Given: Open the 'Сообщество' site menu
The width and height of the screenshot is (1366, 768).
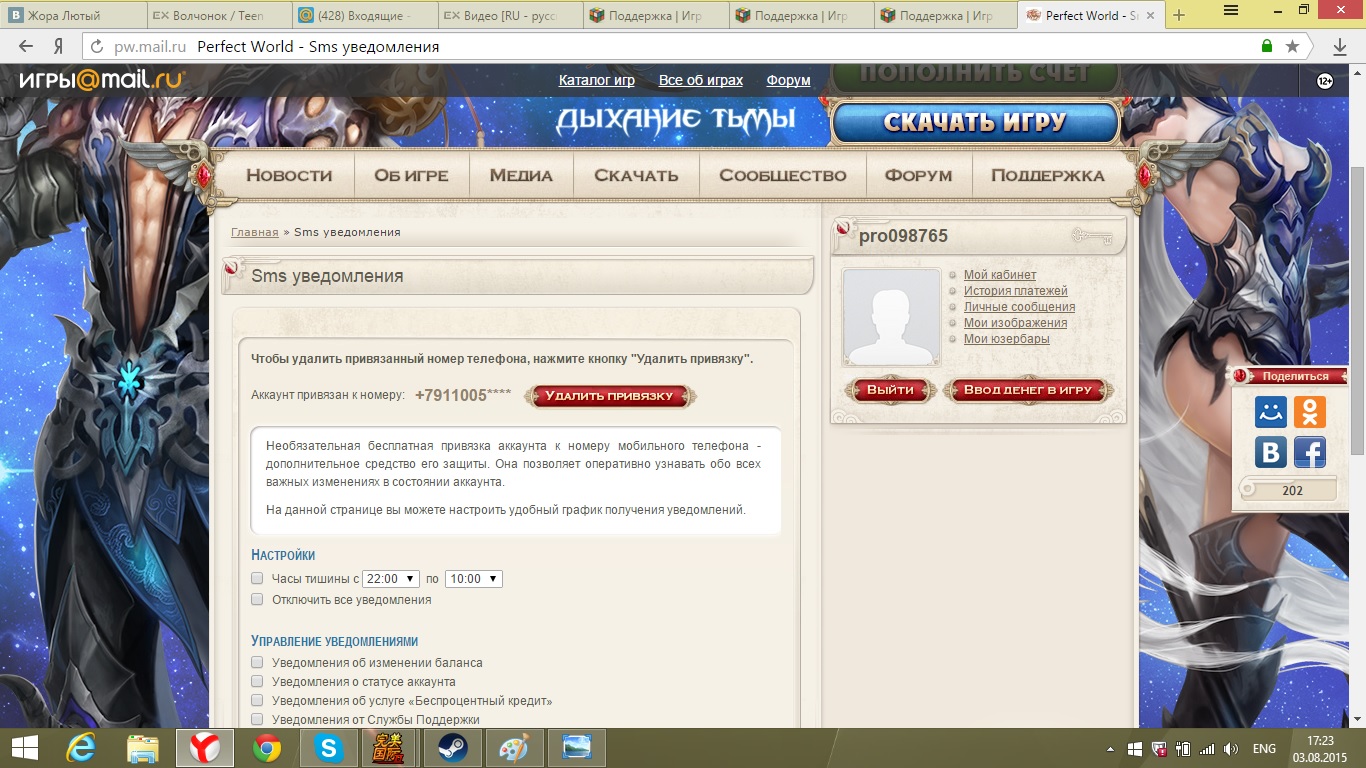Looking at the screenshot, I should coord(783,175).
